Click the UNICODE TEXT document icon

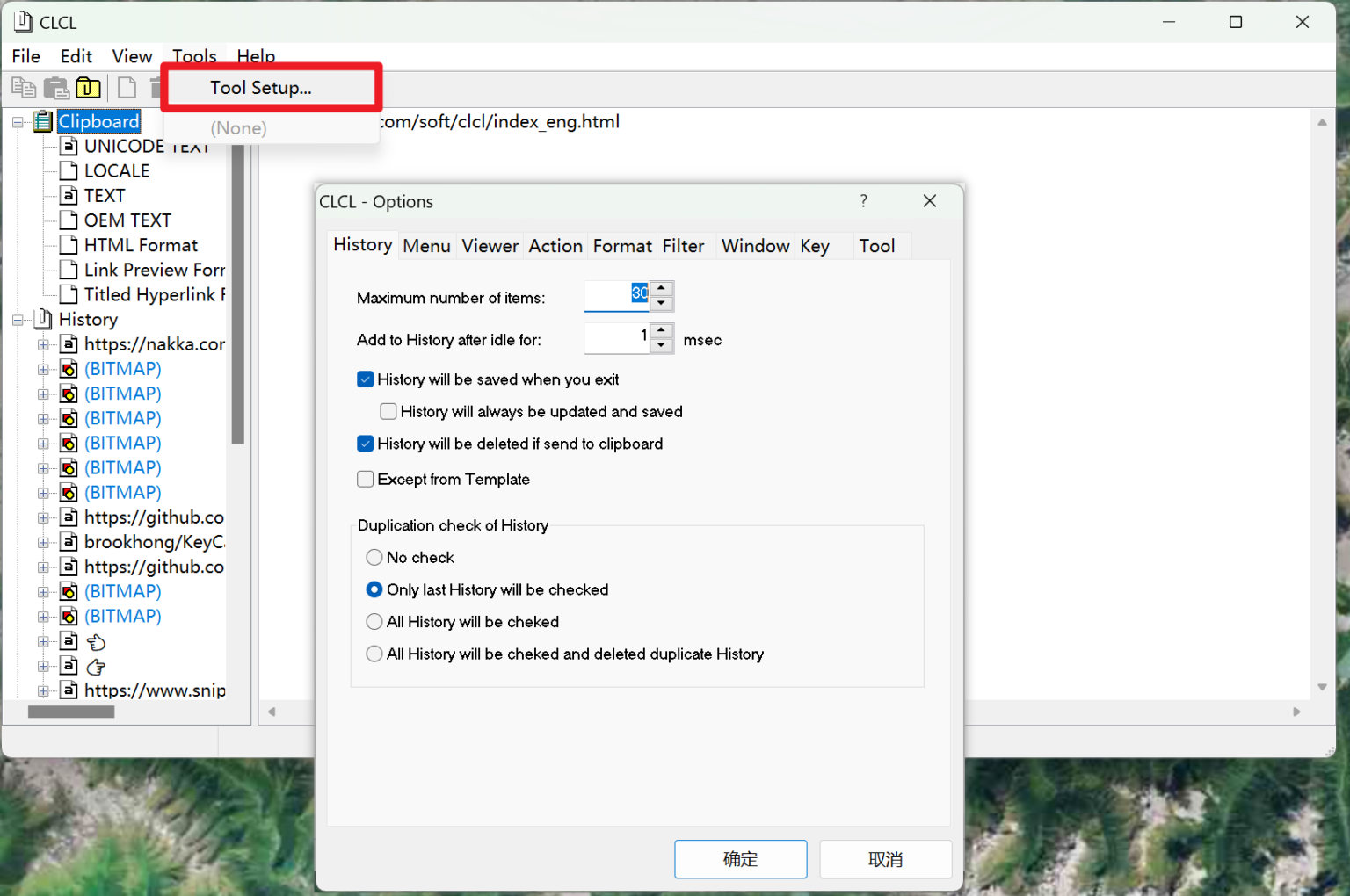[x=69, y=146]
